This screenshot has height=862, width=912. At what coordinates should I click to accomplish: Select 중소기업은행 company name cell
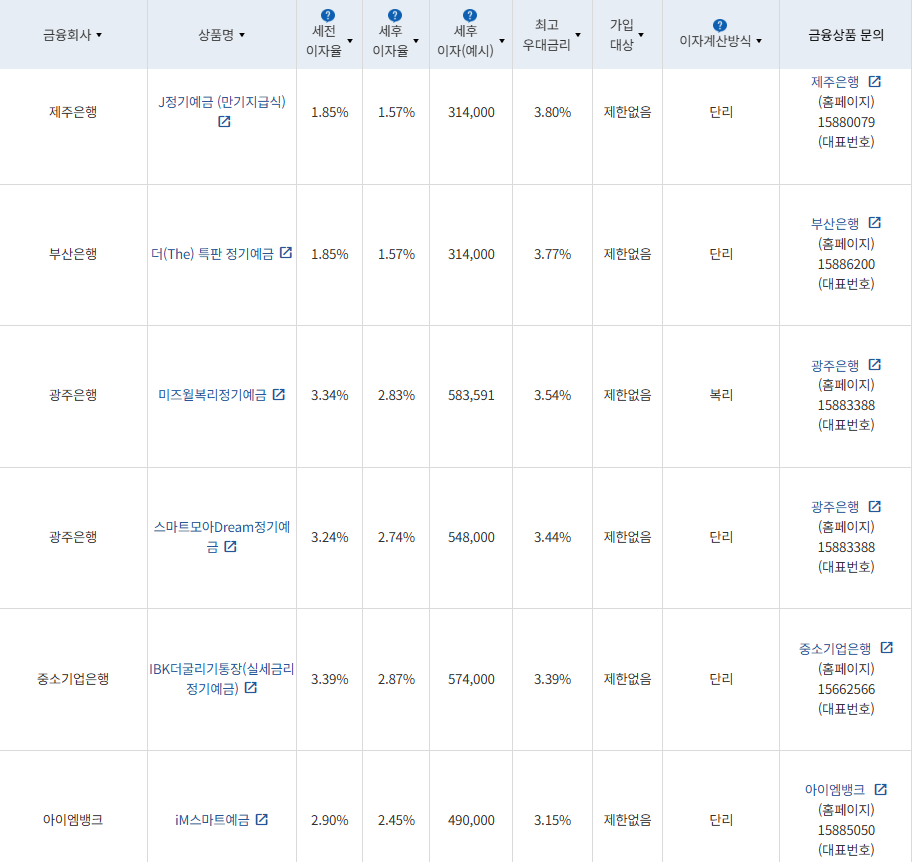tap(73, 679)
